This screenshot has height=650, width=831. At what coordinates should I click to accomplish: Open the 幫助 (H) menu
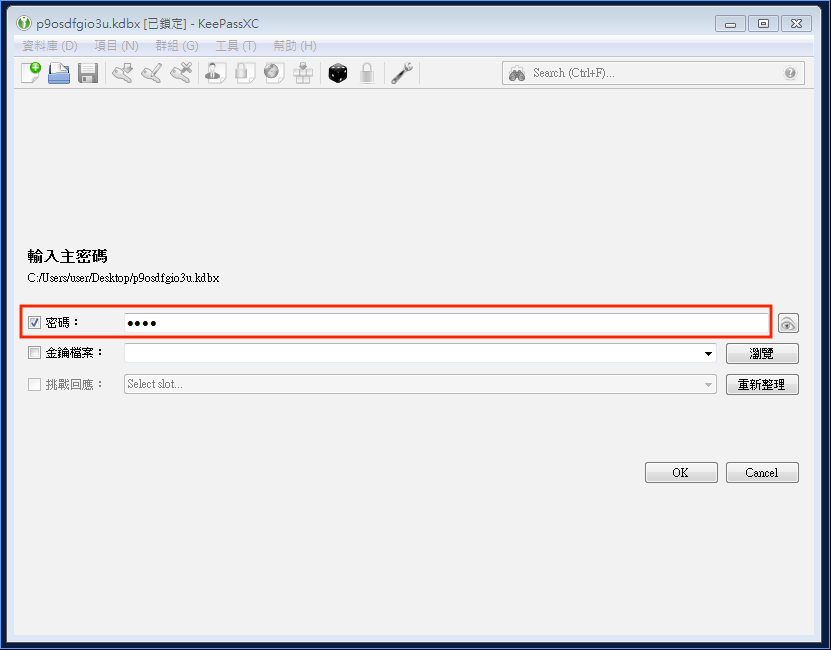(294, 46)
